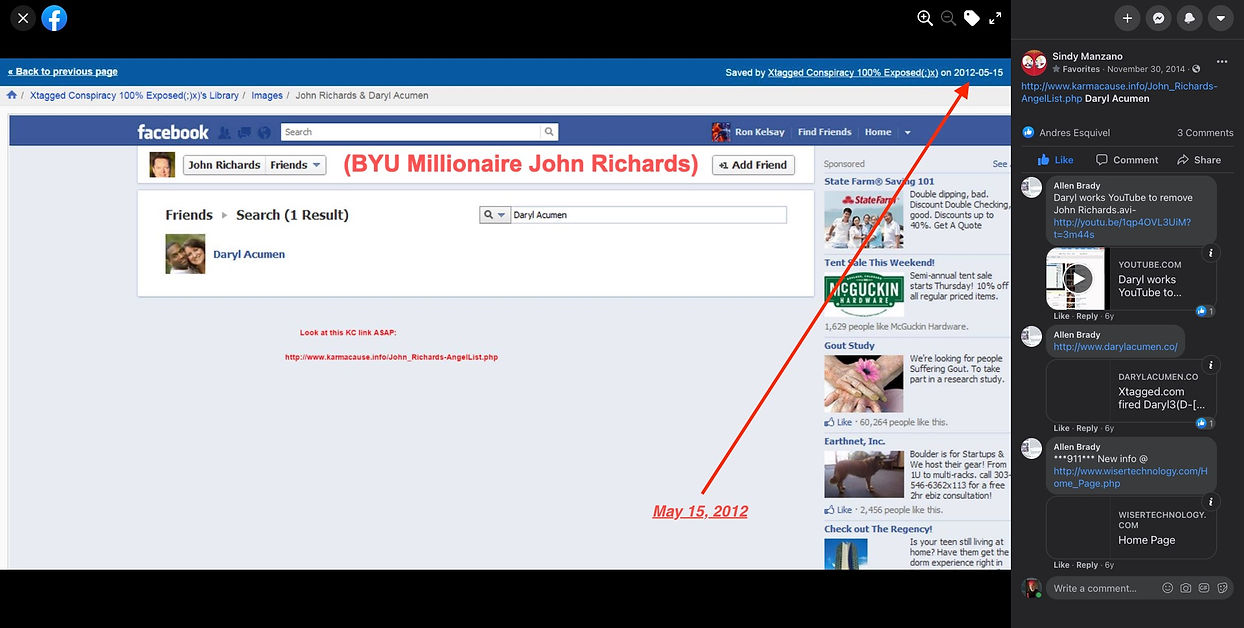Select 'Ron Kelsay' in the photo's header
1244x628 pixels.
click(x=759, y=132)
